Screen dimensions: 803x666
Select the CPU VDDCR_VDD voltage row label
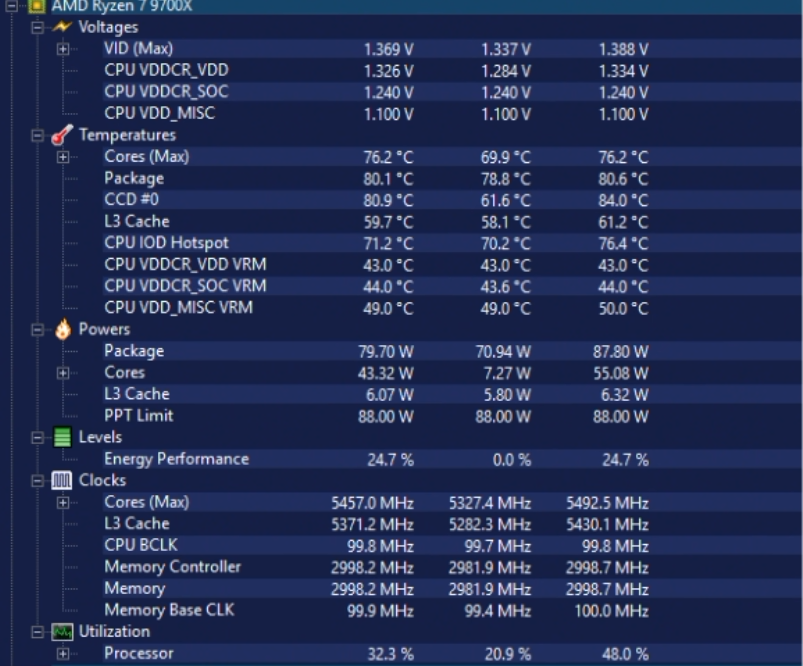tap(166, 70)
